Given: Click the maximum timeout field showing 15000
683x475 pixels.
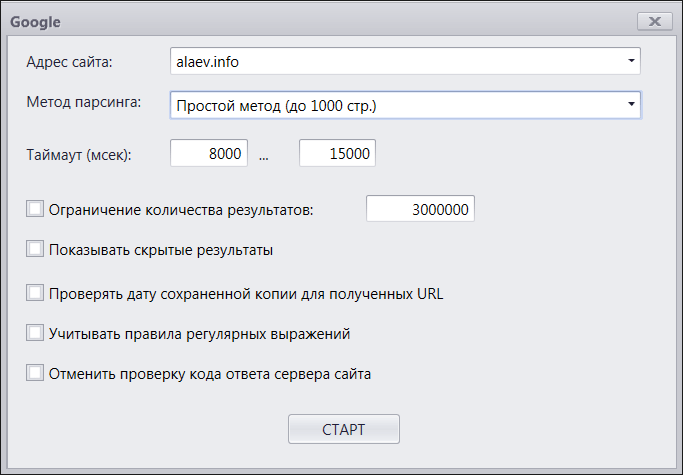Looking at the screenshot, I should pos(337,154).
